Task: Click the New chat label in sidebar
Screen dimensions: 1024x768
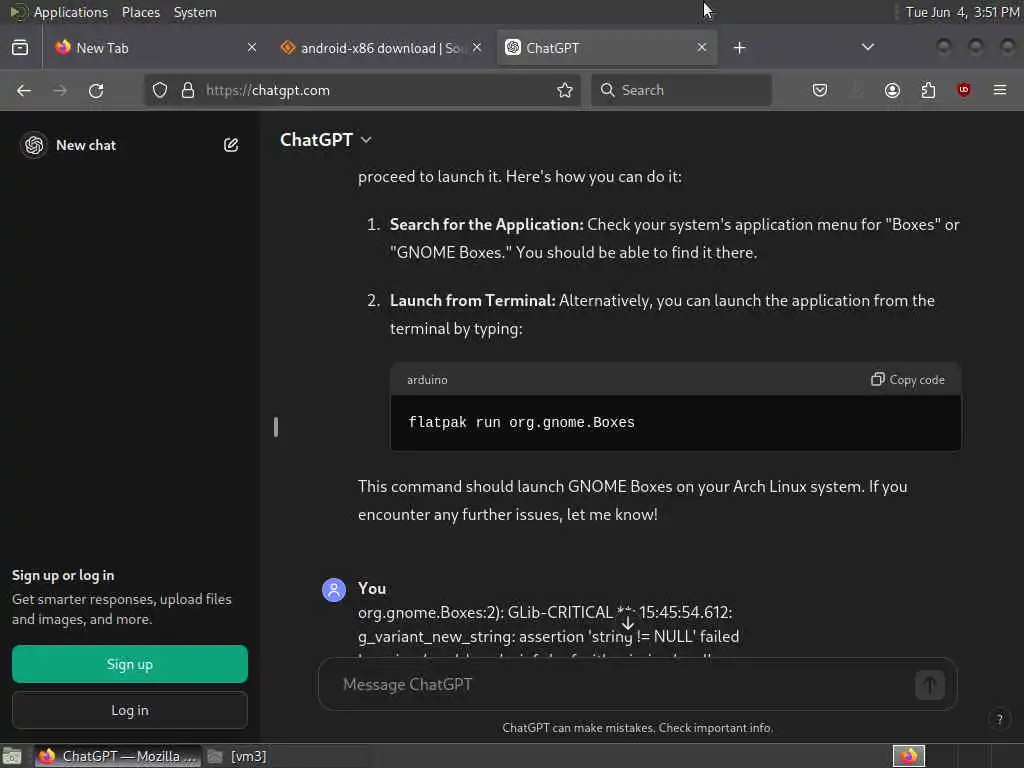Action: [86, 145]
